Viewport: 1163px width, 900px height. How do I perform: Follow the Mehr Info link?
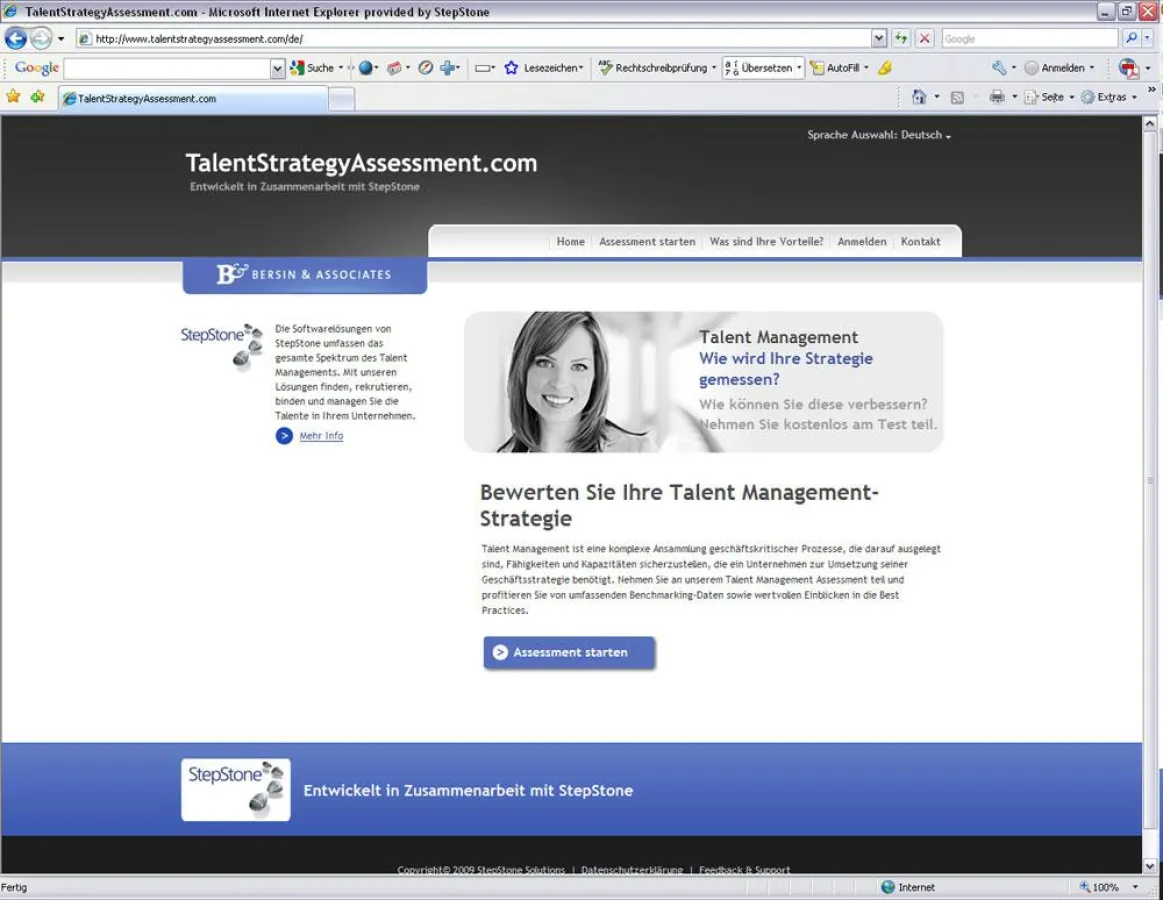click(x=321, y=436)
